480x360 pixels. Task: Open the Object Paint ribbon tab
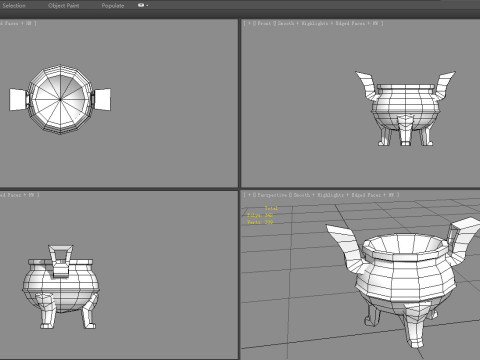point(64,6)
